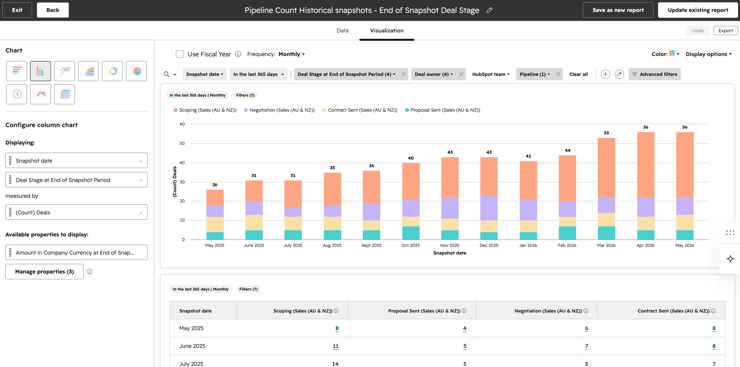Select the summary KPI chart type
Viewport: 740px width, 367px height.
pyautogui.click(x=17, y=94)
